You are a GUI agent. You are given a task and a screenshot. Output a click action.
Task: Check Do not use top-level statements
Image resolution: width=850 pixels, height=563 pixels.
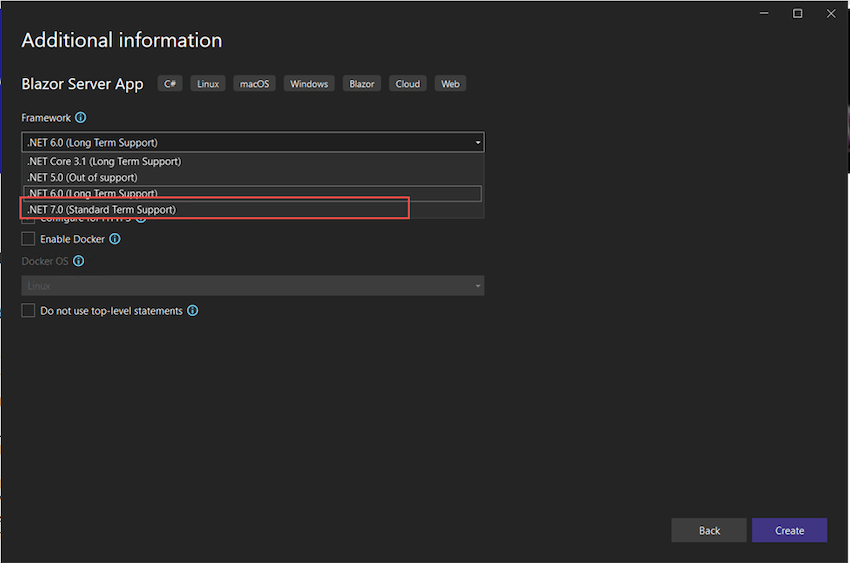(x=28, y=311)
